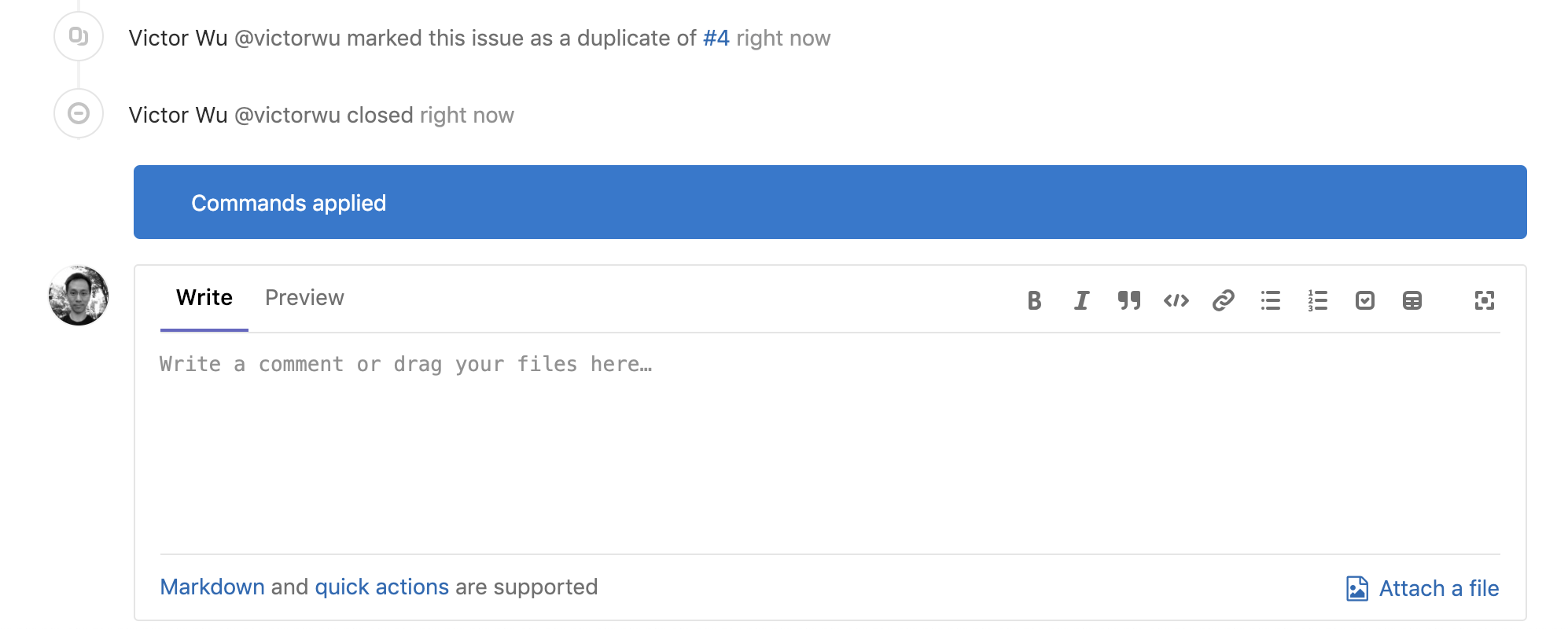
Task: Add a bullet list
Action: click(1271, 300)
